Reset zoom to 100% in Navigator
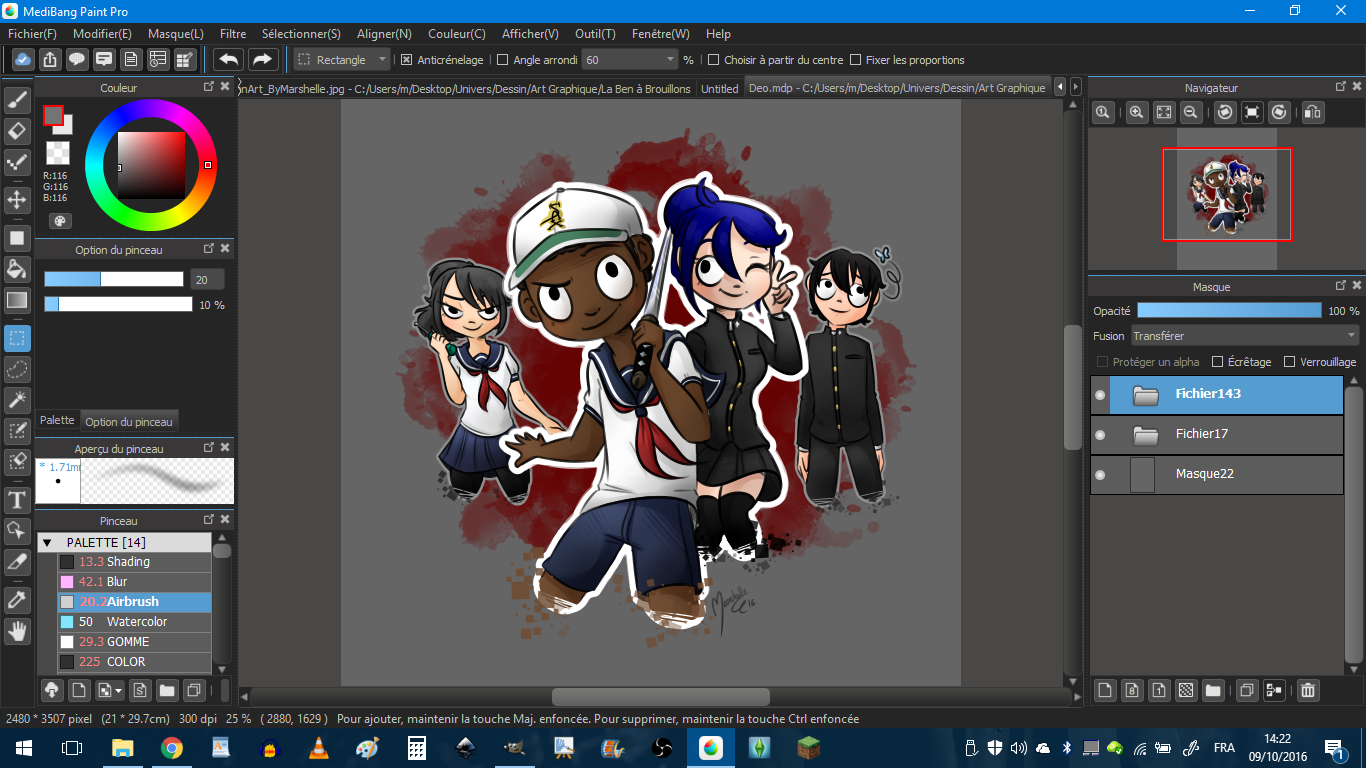1366x768 pixels. (1102, 113)
